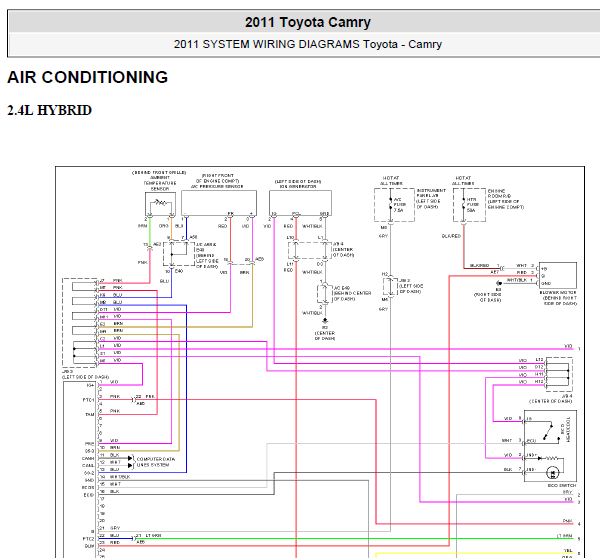Click the "ECO SWITCH" label
This screenshot has width=600, height=558.
(x=562, y=485)
